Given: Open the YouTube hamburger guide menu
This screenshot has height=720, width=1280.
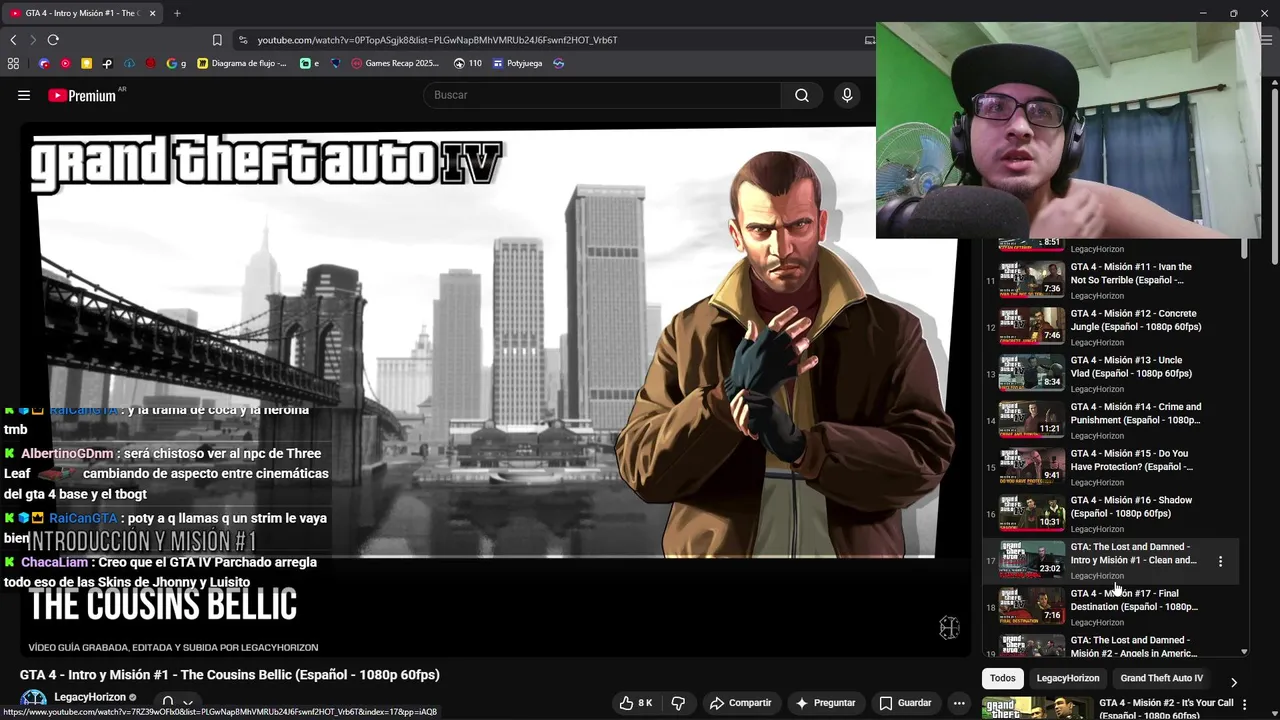Looking at the screenshot, I should tap(24, 95).
